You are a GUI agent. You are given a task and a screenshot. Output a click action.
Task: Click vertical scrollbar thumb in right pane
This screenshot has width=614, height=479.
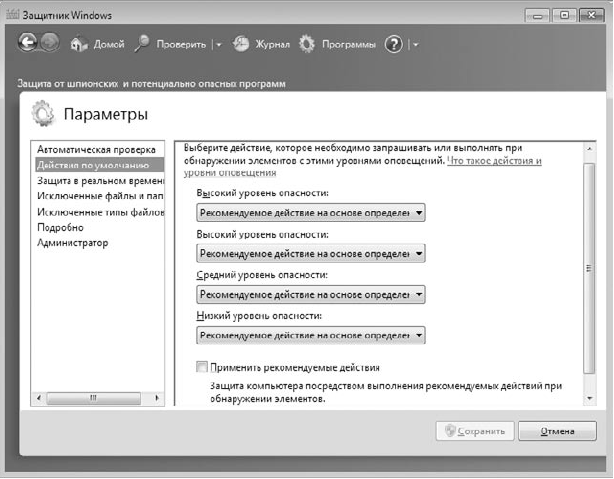tap(589, 268)
